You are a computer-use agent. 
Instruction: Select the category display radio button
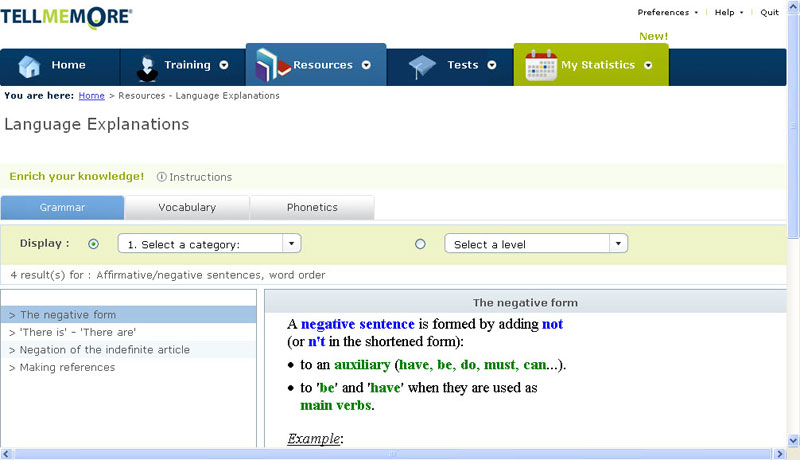93,244
